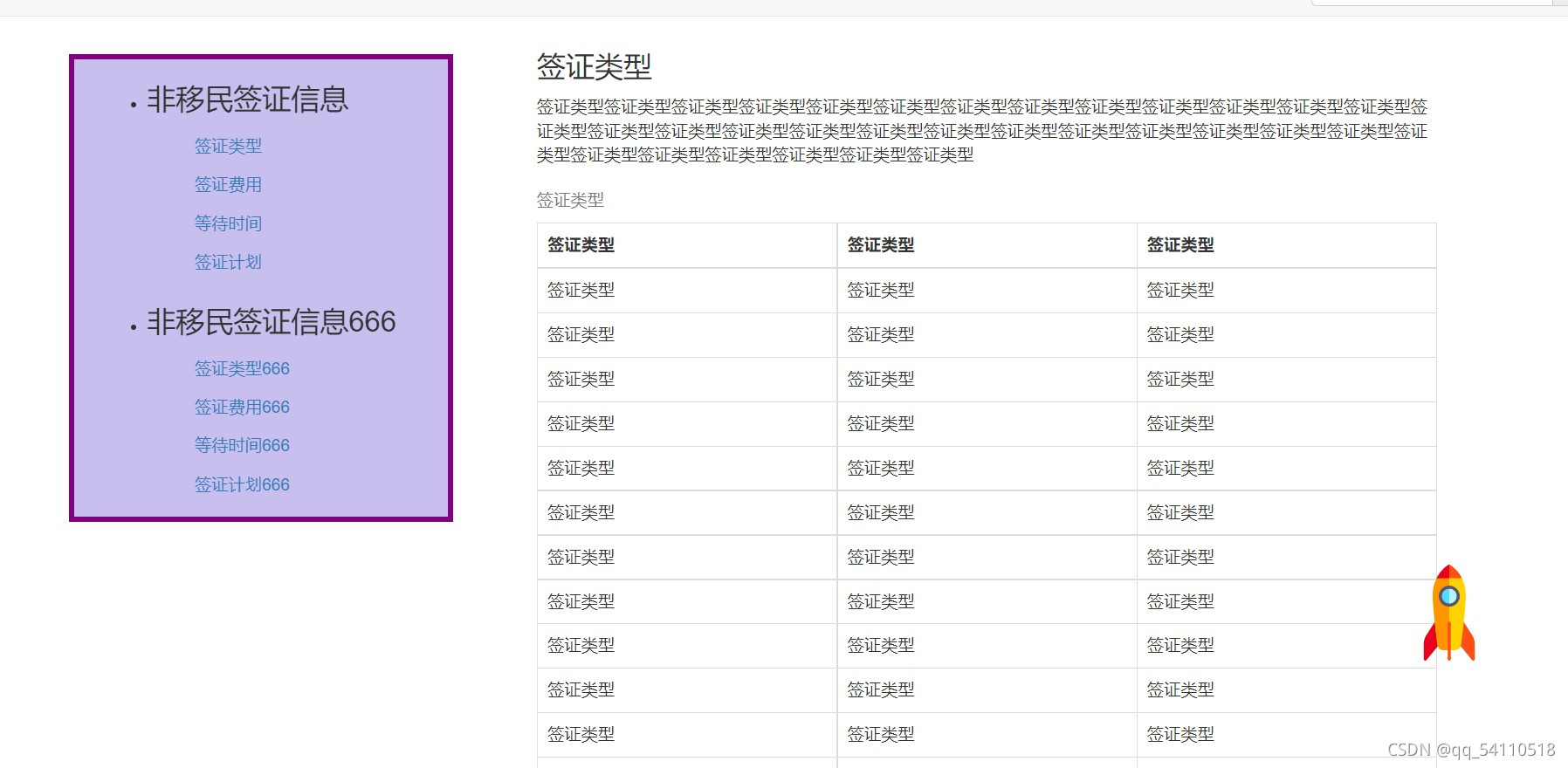This screenshot has width=1568, height=768.
Task: Jump to the 等待时间666 sidebar link
Action: coord(242,445)
